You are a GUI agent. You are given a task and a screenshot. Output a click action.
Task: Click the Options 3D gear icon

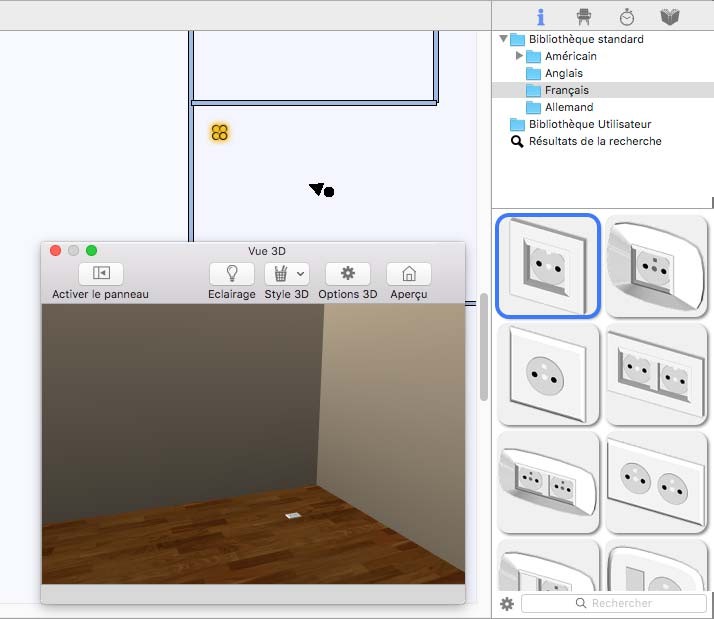pyautogui.click(x=348, y=273)
